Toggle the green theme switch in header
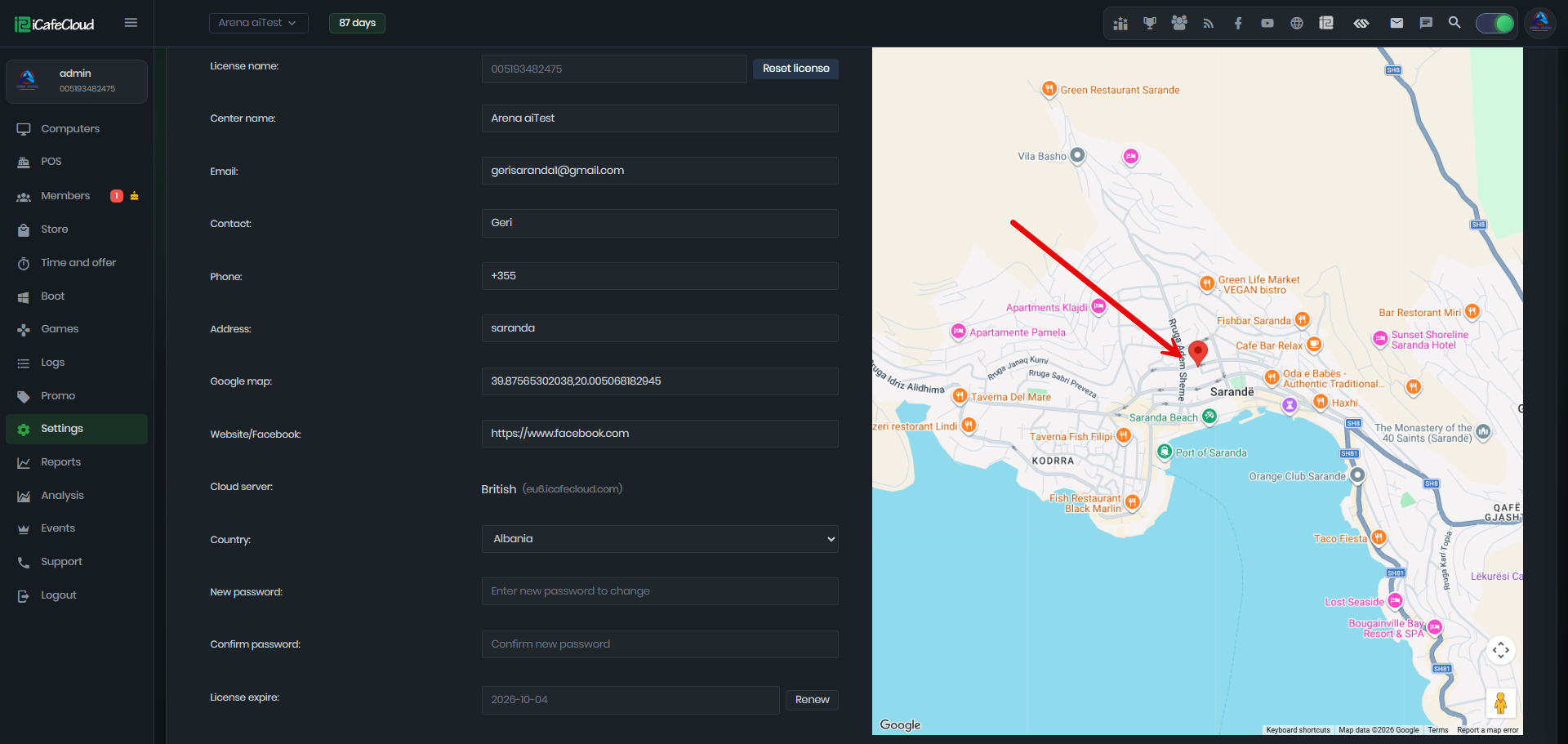 [1495, 23]
